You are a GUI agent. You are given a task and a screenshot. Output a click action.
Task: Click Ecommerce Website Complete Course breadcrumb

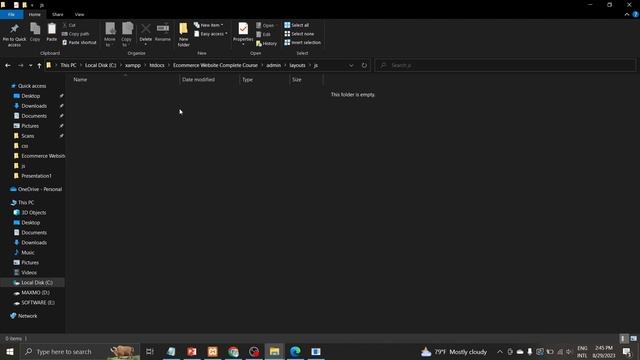point(215,65)
